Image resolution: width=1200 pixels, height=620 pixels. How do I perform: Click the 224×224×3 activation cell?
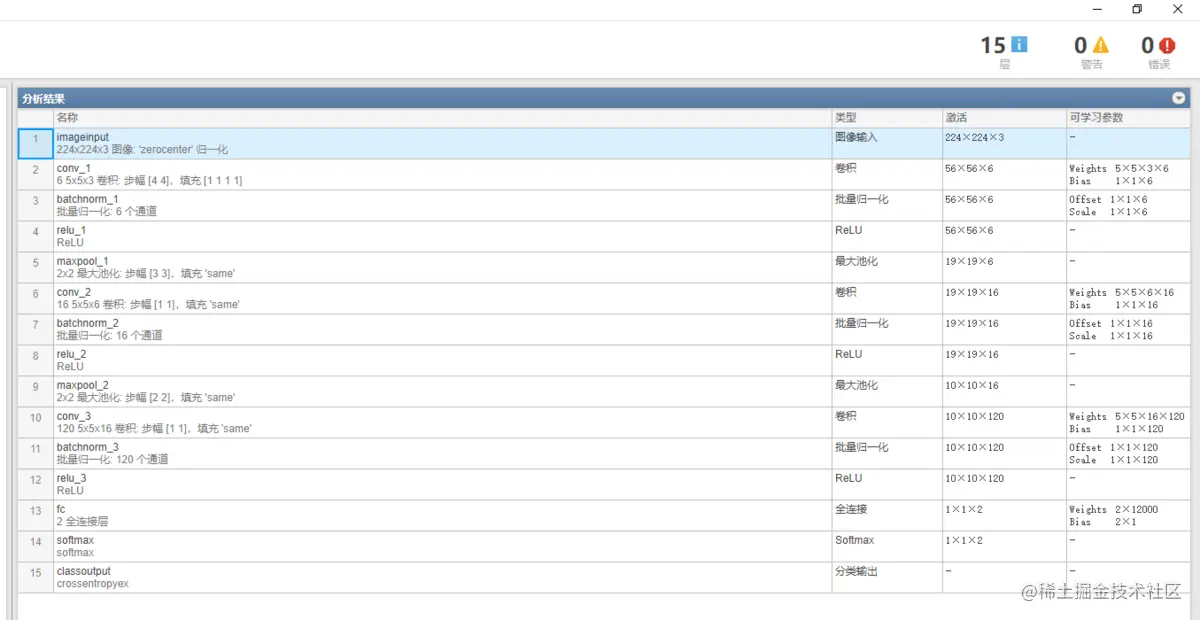pos(1004,143)
